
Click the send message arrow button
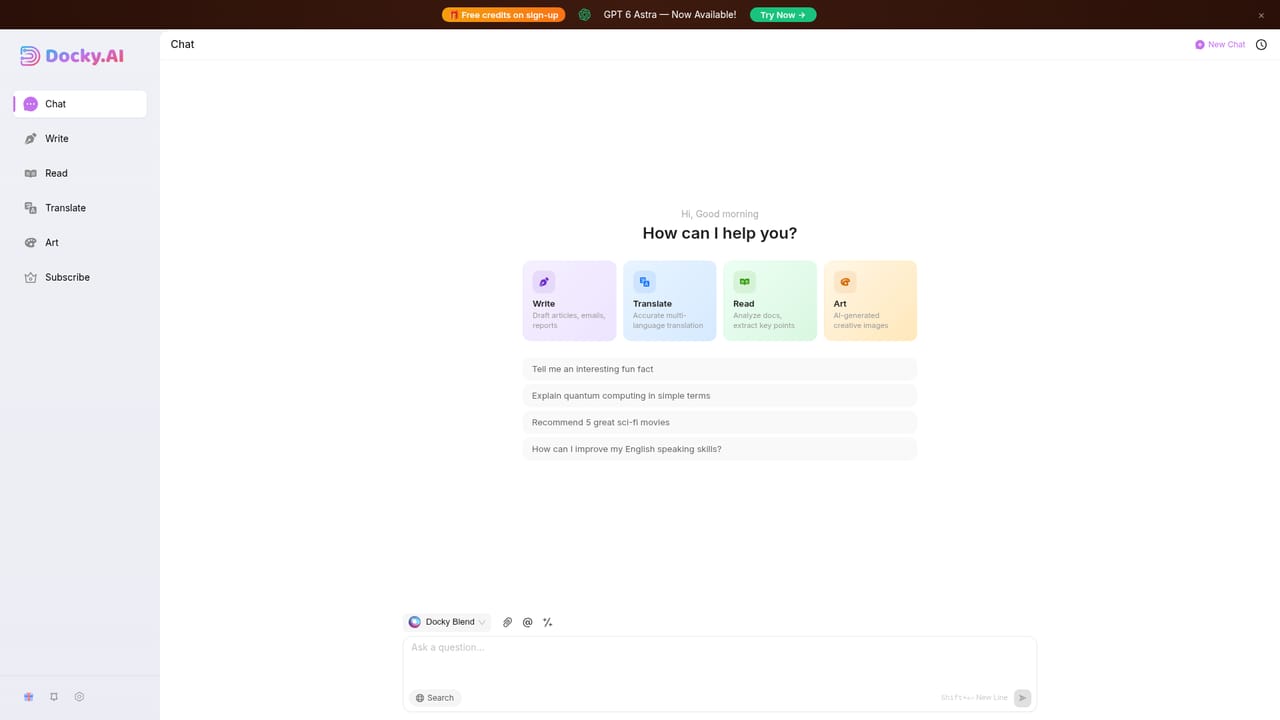1022,698
